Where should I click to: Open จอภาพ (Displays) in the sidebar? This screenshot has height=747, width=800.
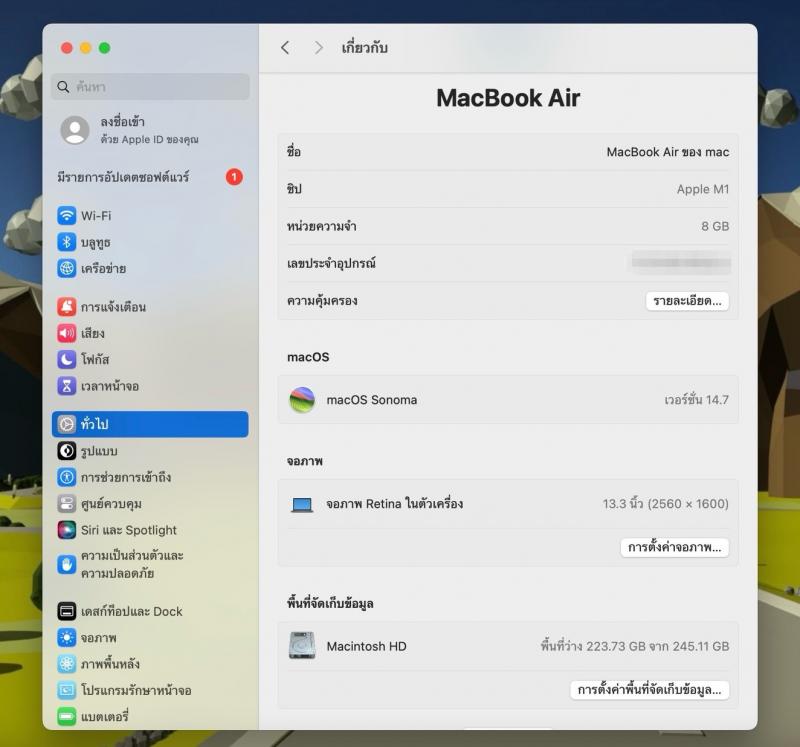coord(150,637)
